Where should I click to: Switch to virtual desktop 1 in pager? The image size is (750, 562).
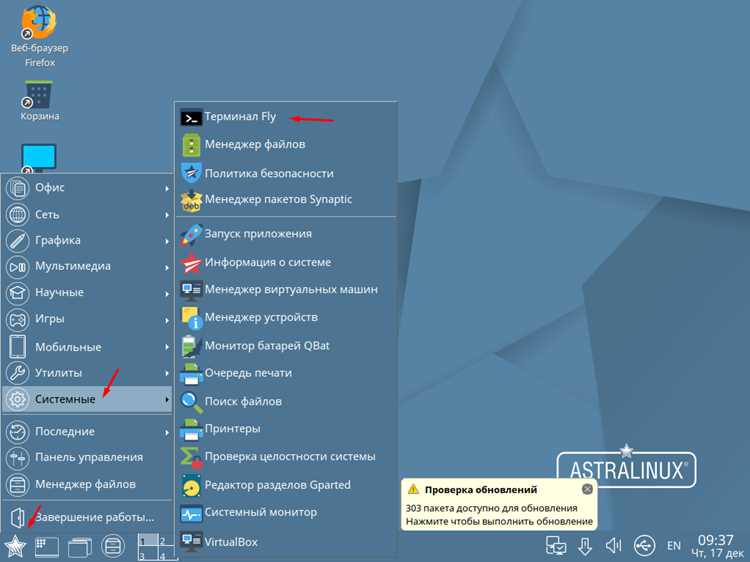point(147,540)
